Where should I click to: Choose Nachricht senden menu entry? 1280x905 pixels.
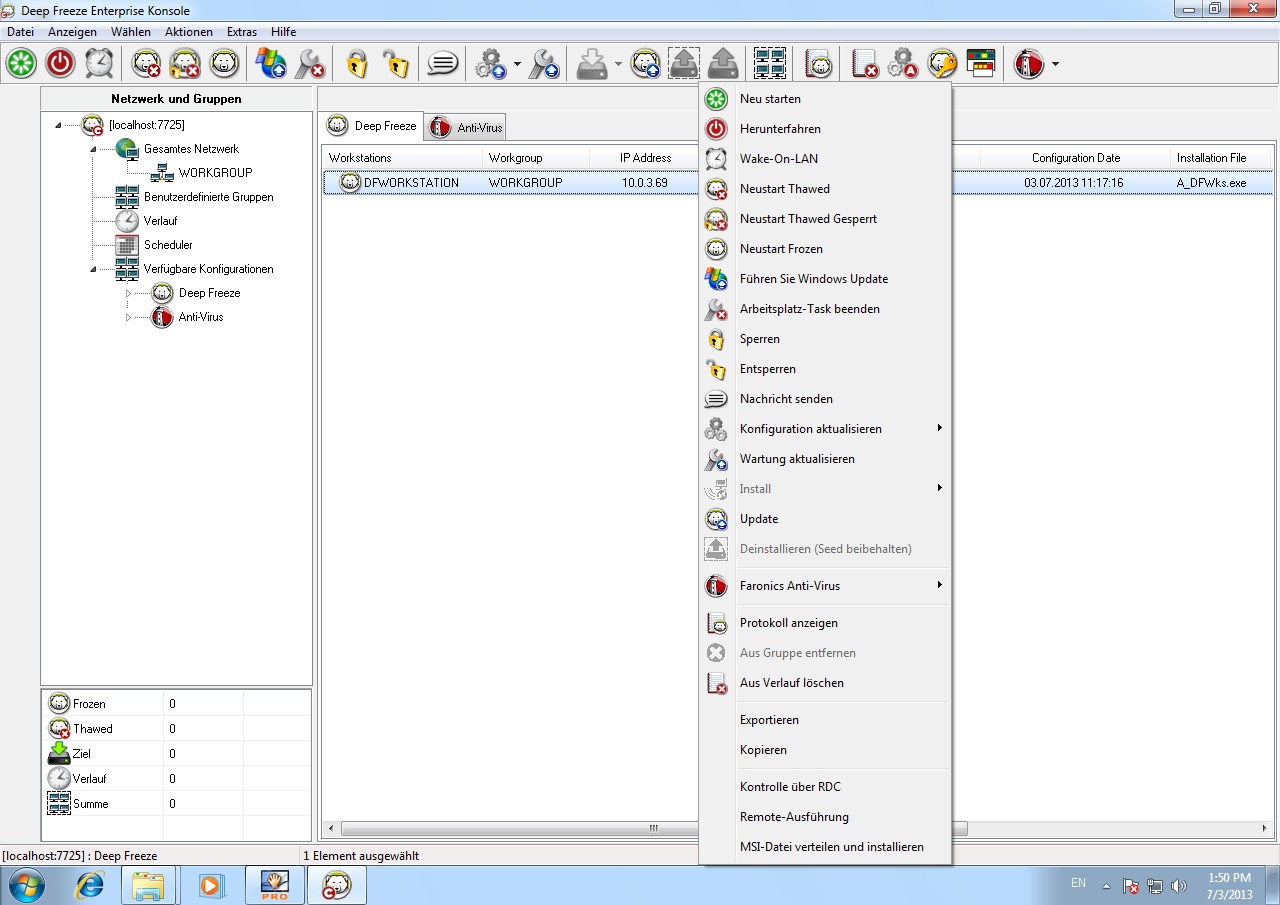(x=825, y=399)
